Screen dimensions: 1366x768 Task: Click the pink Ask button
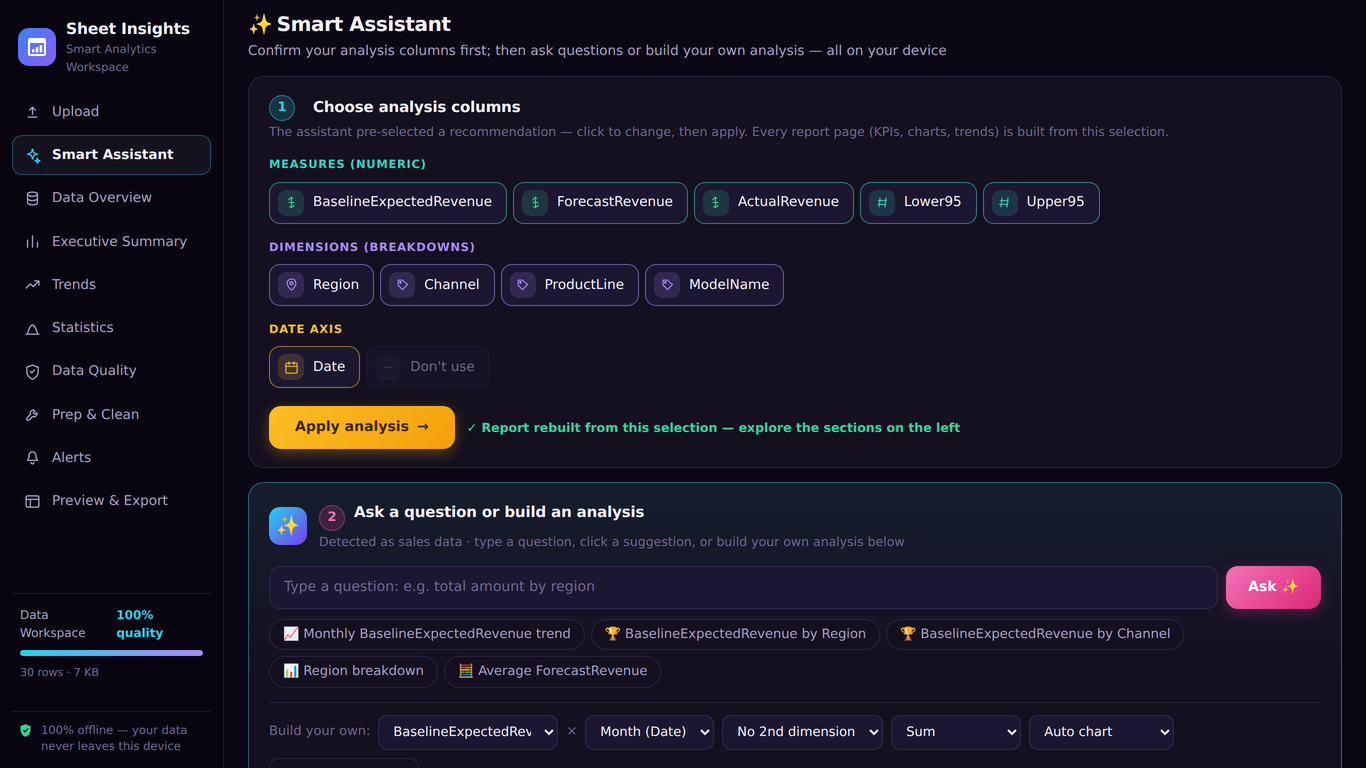[1273, 587]
